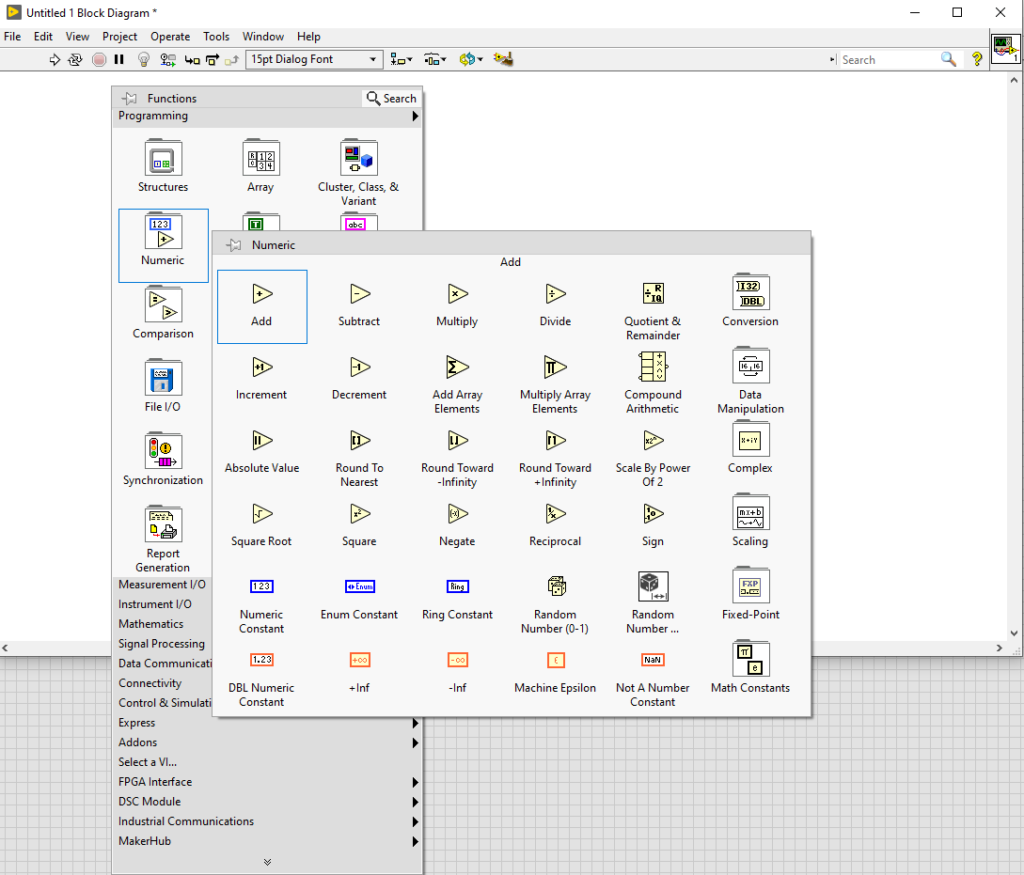Open the Data Manipulation subpalette
Viewport: 1024px width, 875px height.
point(750,379)
